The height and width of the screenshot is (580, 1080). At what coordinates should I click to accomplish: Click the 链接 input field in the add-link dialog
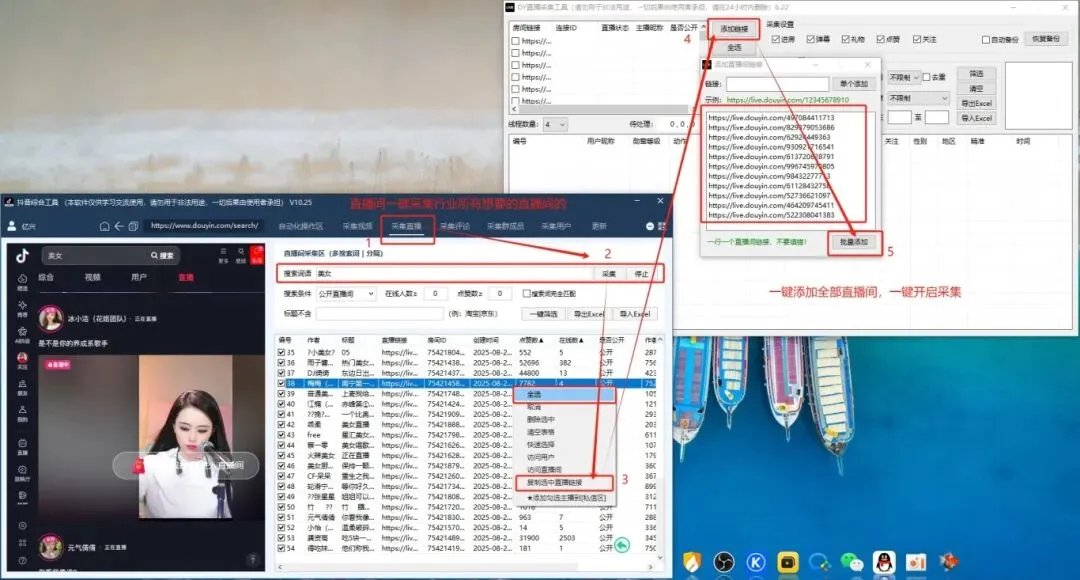coord(780,83)
